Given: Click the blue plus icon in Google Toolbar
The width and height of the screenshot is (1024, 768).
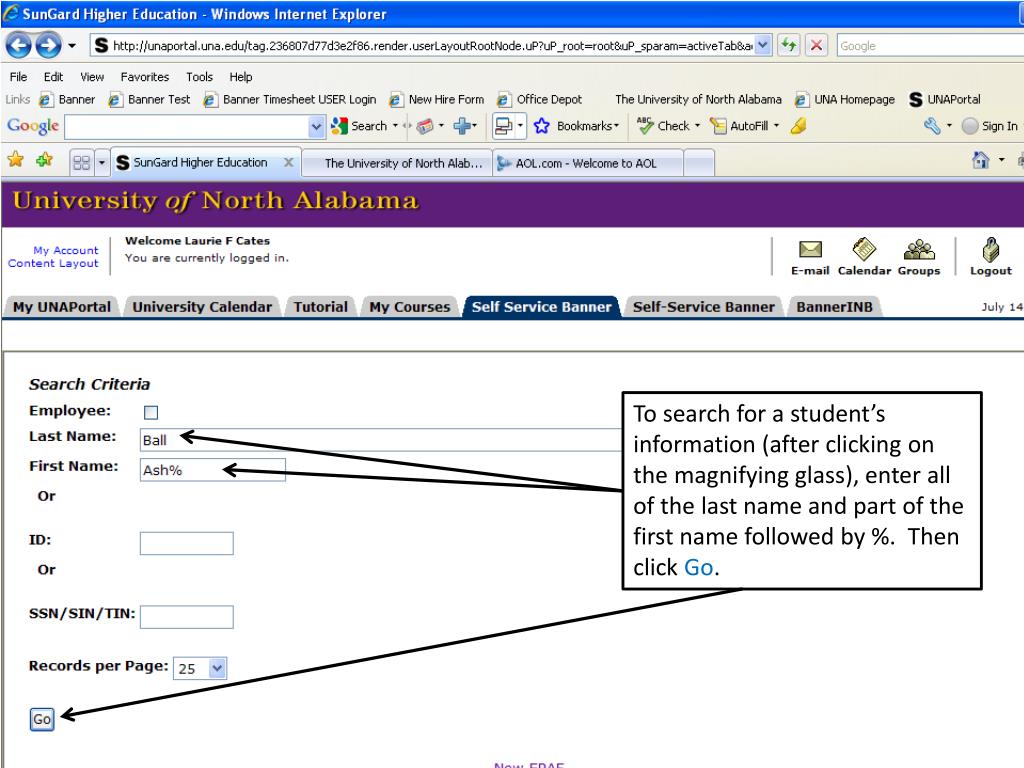Looking at the screenshot, I should pyautogui.click(x=462, y=126).
